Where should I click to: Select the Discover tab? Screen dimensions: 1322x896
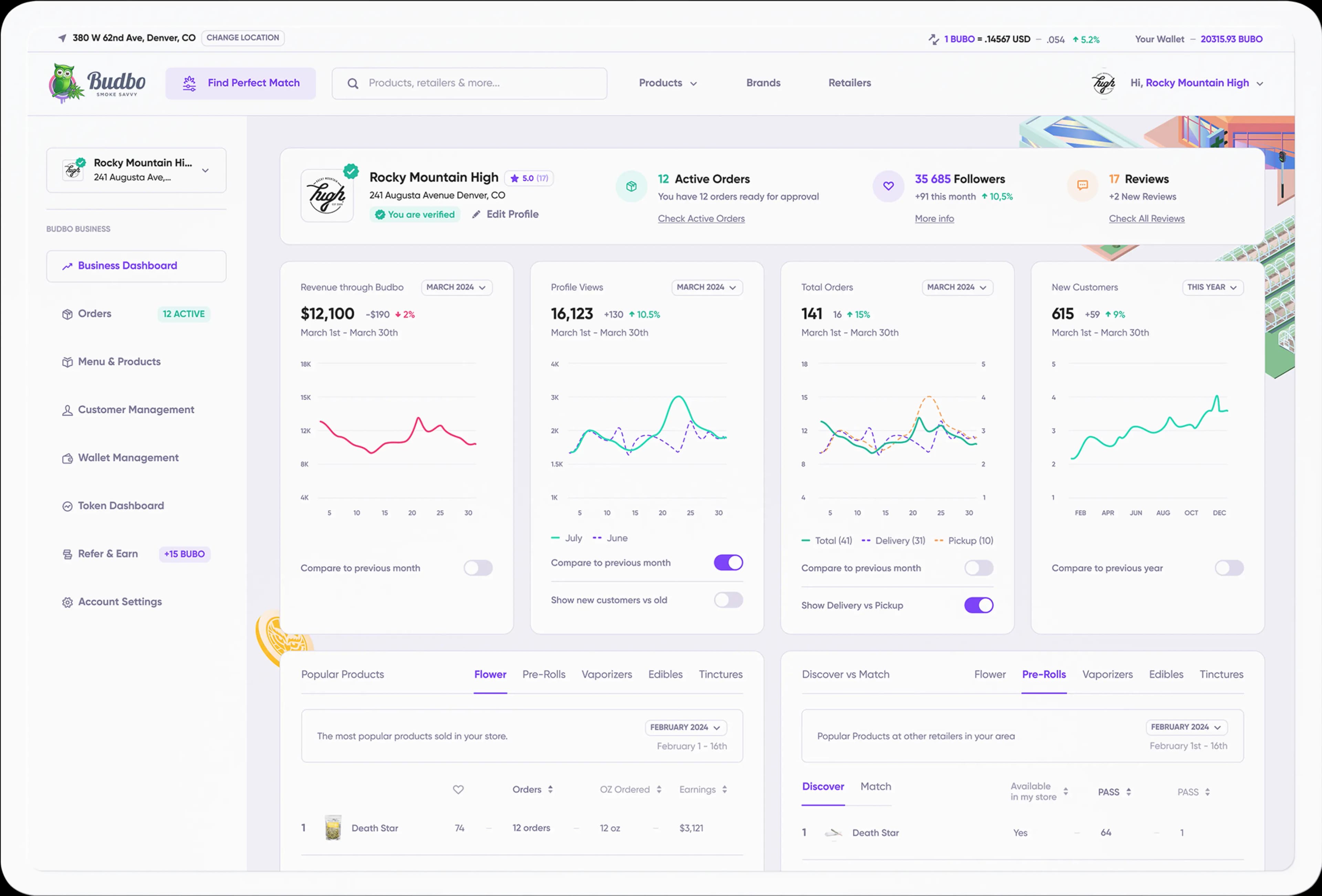(x=822, y=787)
